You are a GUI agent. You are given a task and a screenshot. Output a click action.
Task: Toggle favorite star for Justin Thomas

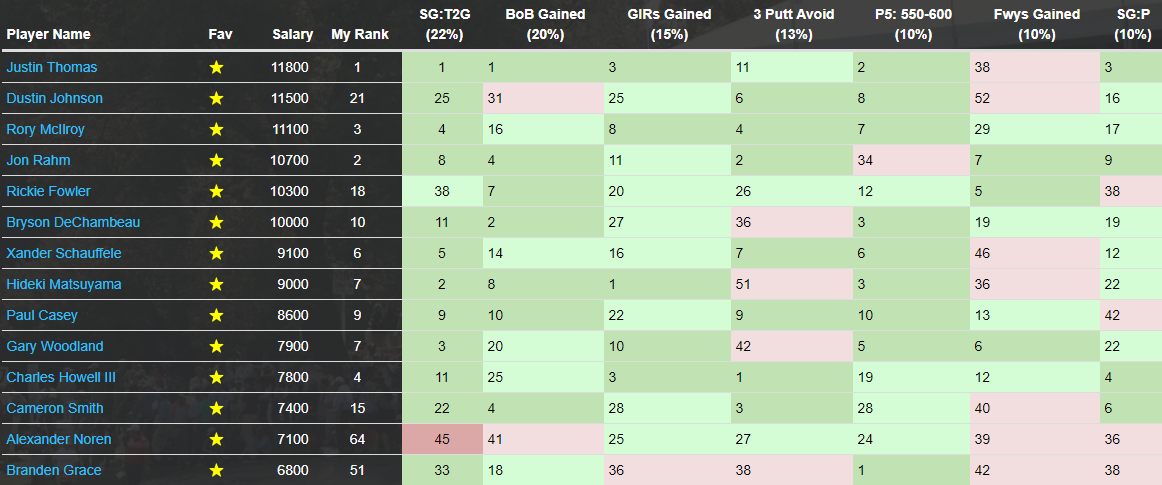pos(216,67)
